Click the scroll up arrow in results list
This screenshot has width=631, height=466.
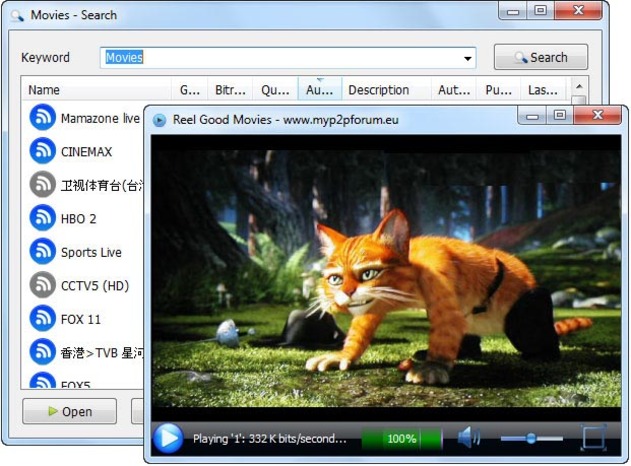(x=579, y=86)
